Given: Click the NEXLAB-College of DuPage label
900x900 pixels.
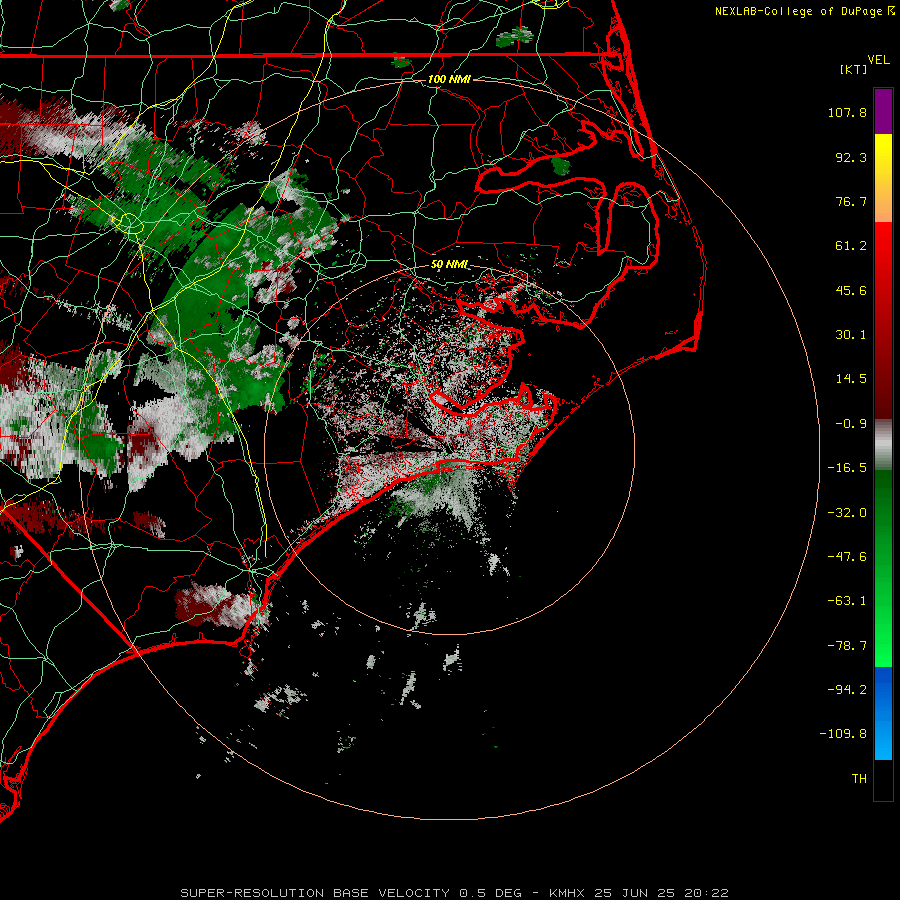Looking at the screenshot, I should pos(799,11).
